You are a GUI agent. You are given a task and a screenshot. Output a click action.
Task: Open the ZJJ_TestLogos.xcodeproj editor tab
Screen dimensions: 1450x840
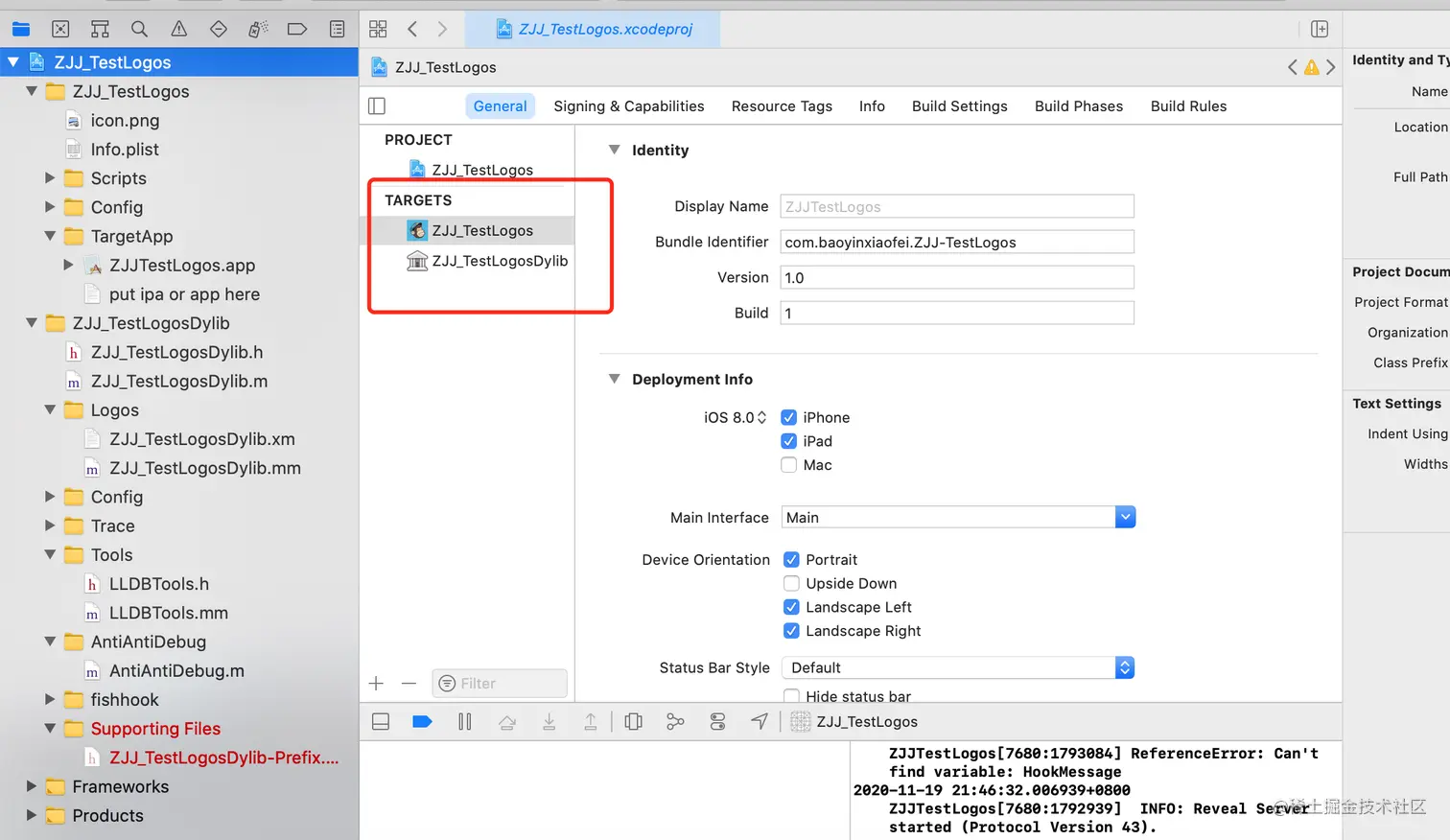tap(594, 29)
